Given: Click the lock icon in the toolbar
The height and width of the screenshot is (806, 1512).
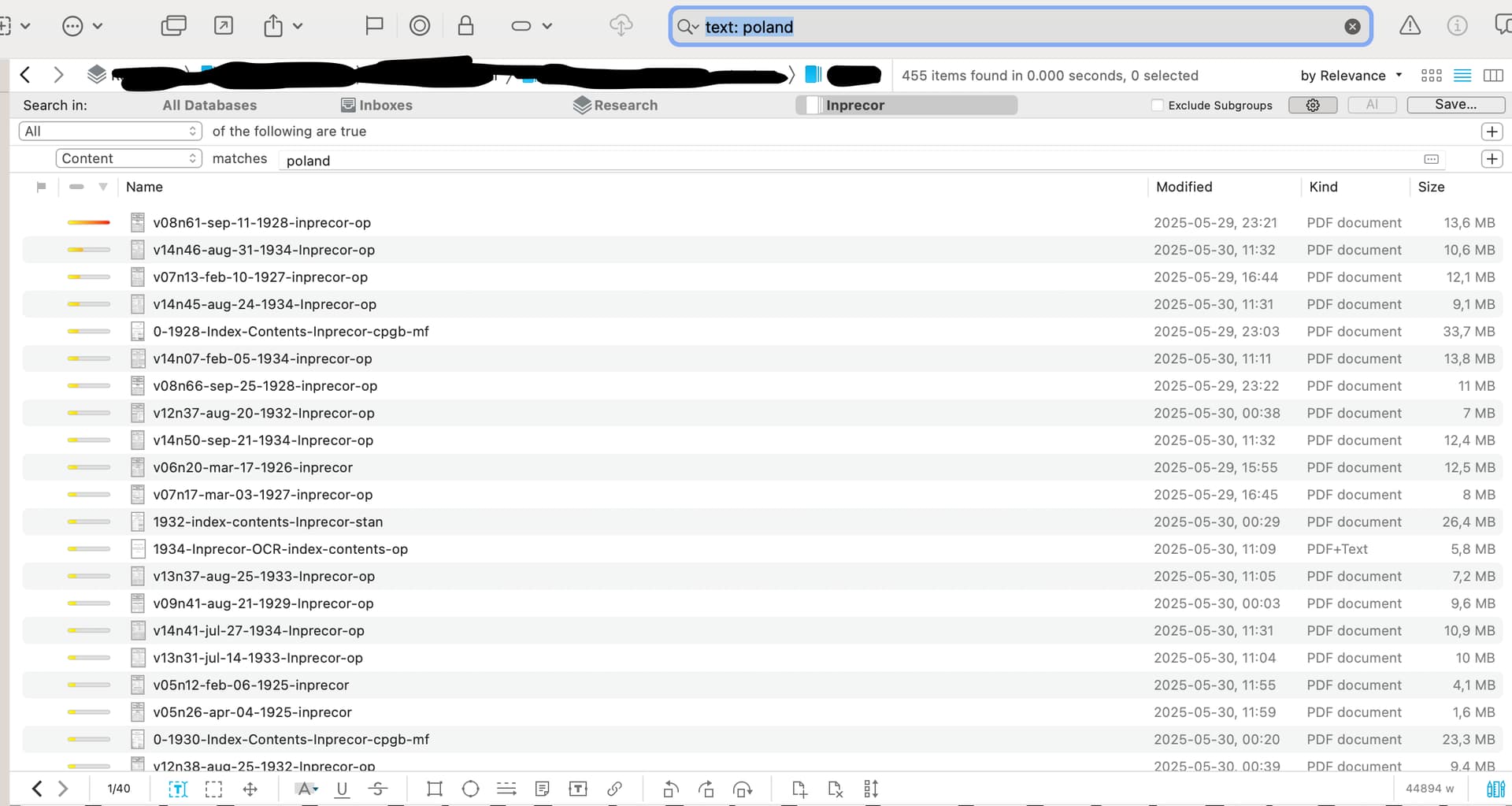Looking at the screenshot, I should (465, 26).
